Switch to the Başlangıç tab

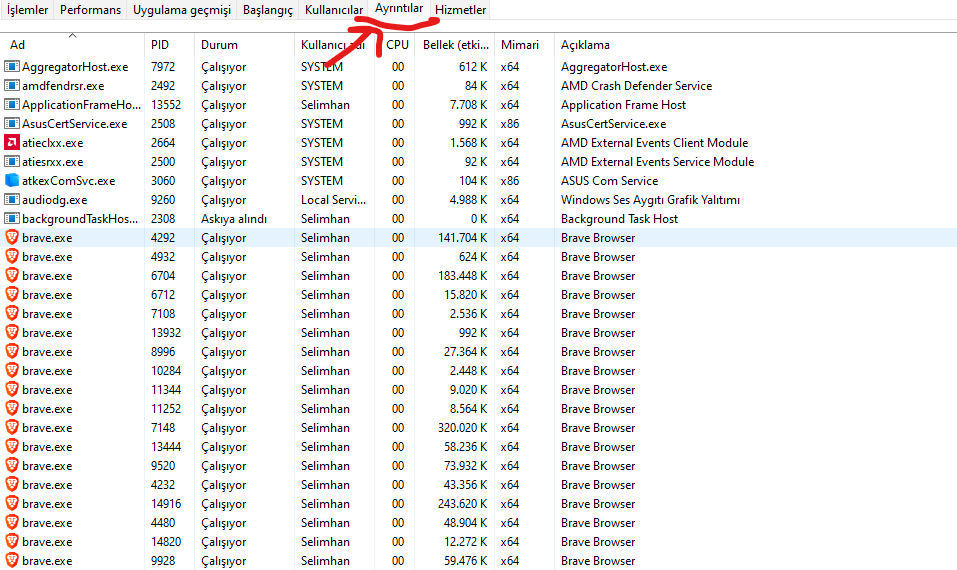[267, 10]
